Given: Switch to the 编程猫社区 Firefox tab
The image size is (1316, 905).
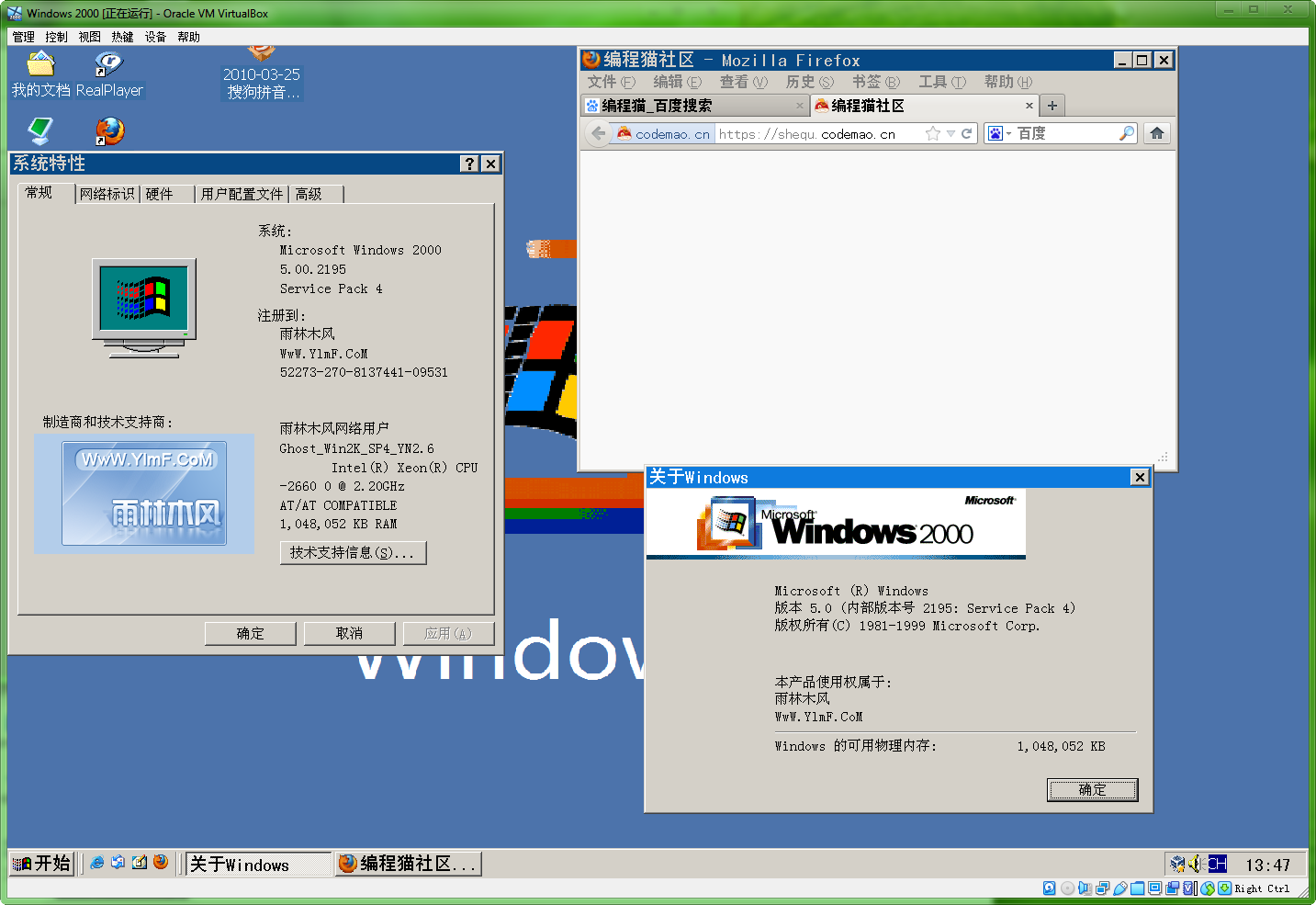Looking at the screenshot, I should [x=924, y=106].
